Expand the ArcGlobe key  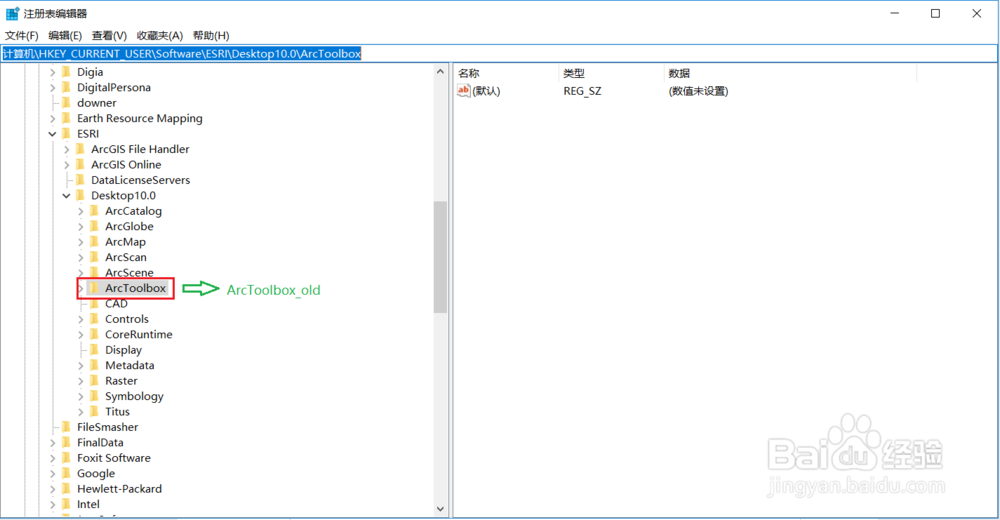tap(81, 227)
